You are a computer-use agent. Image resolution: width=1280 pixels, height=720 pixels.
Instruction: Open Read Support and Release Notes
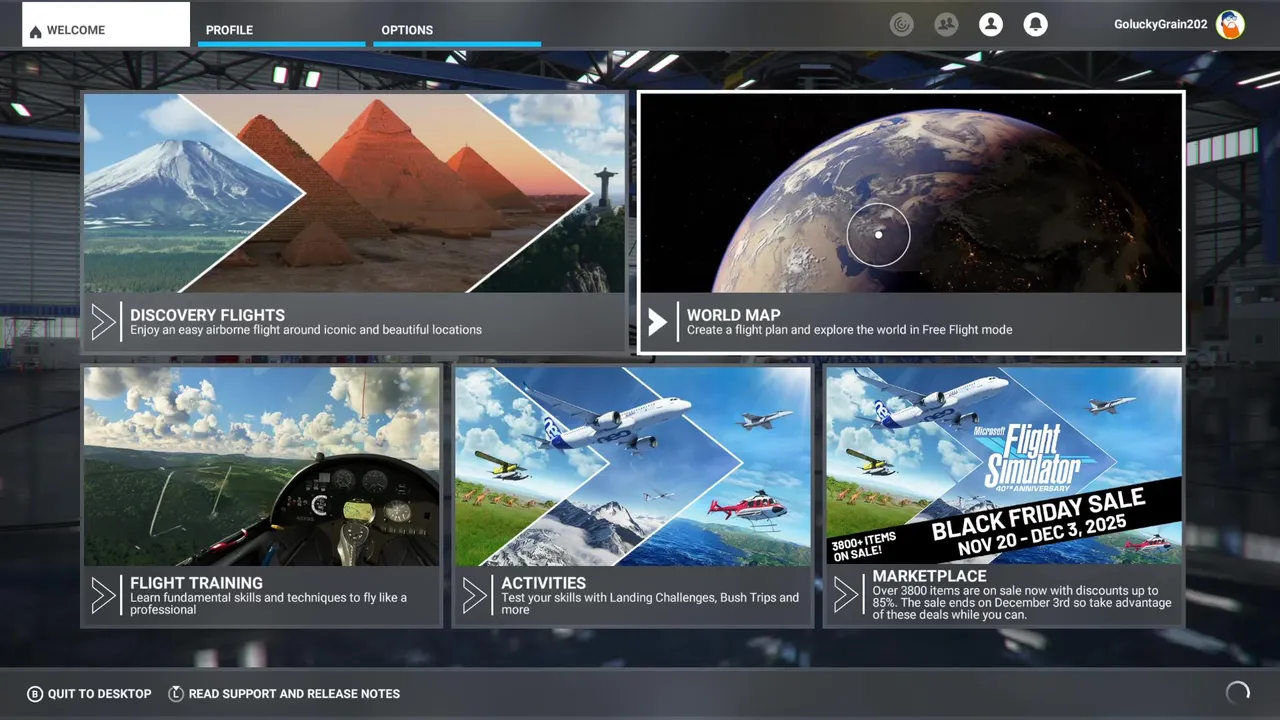[x=294, y=694]
